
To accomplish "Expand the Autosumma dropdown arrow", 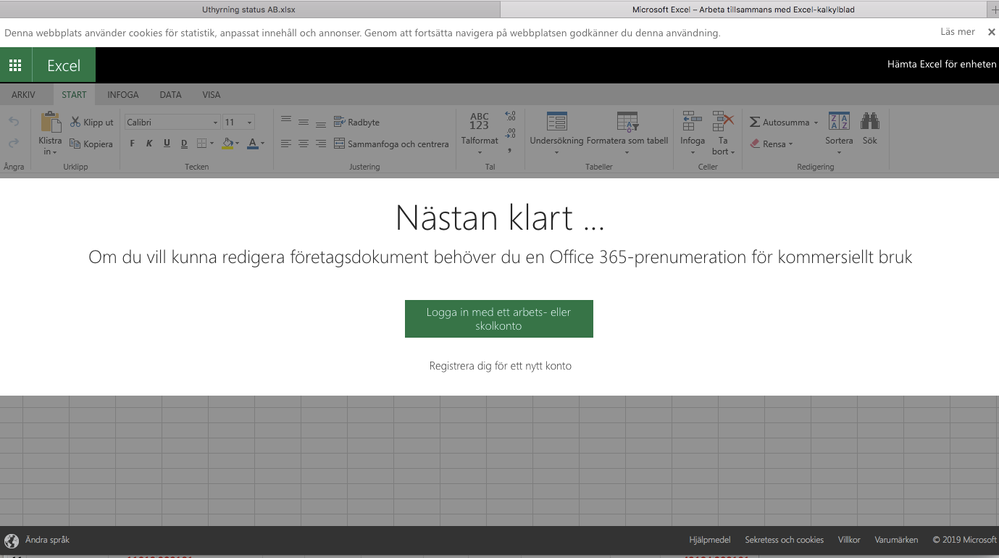I will (816, 123).
